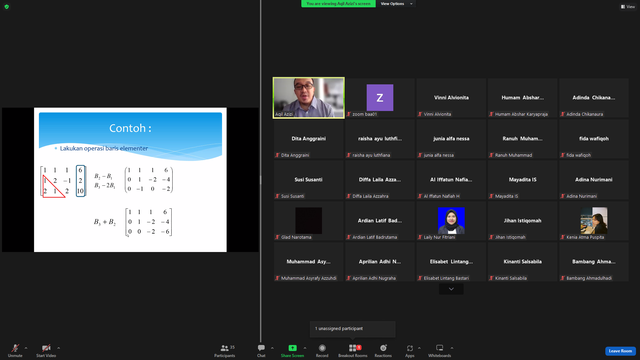Click the Record icon
The width and height of the screenshot is (640, 360).
[322, 348]
